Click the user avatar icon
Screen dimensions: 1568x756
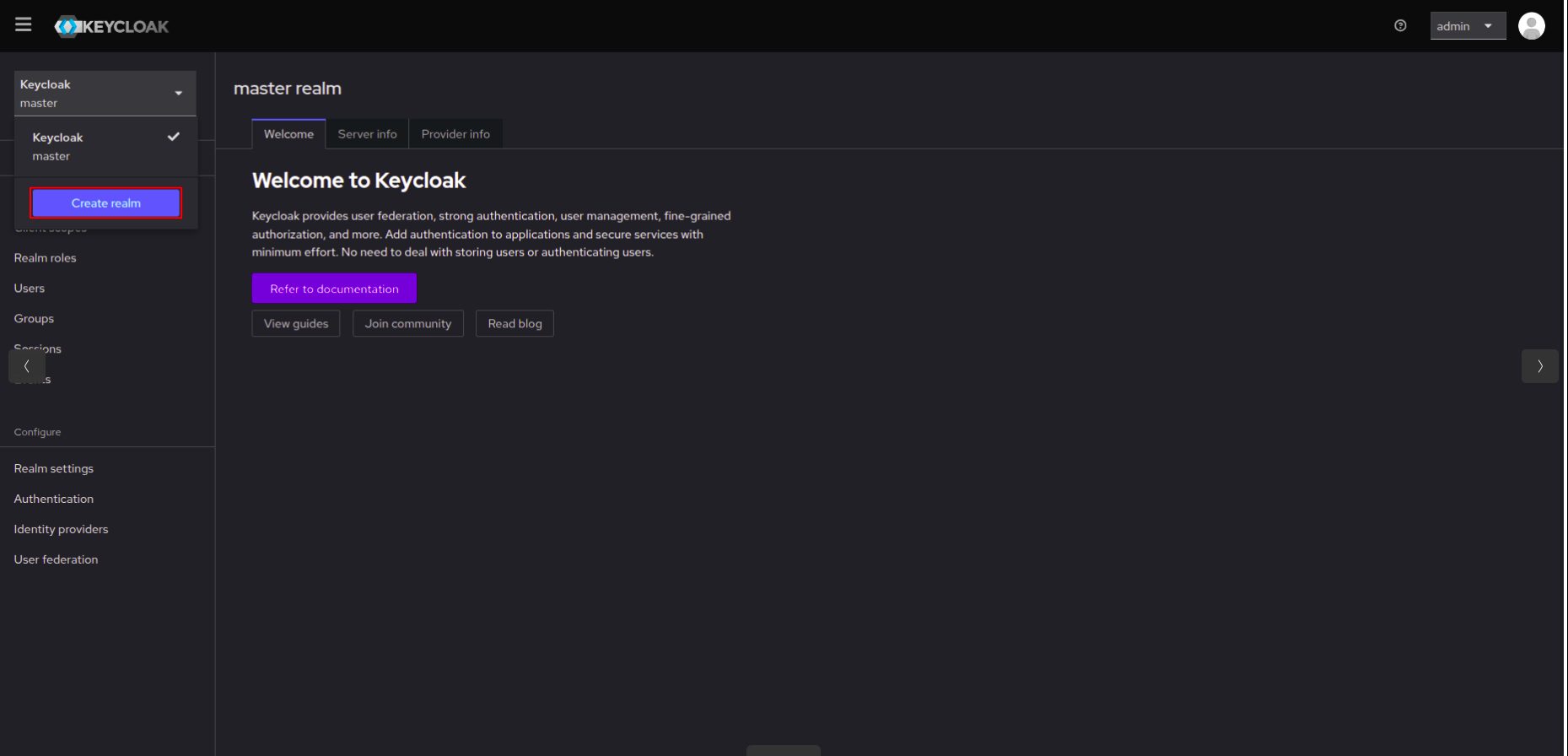[1532, 26]
